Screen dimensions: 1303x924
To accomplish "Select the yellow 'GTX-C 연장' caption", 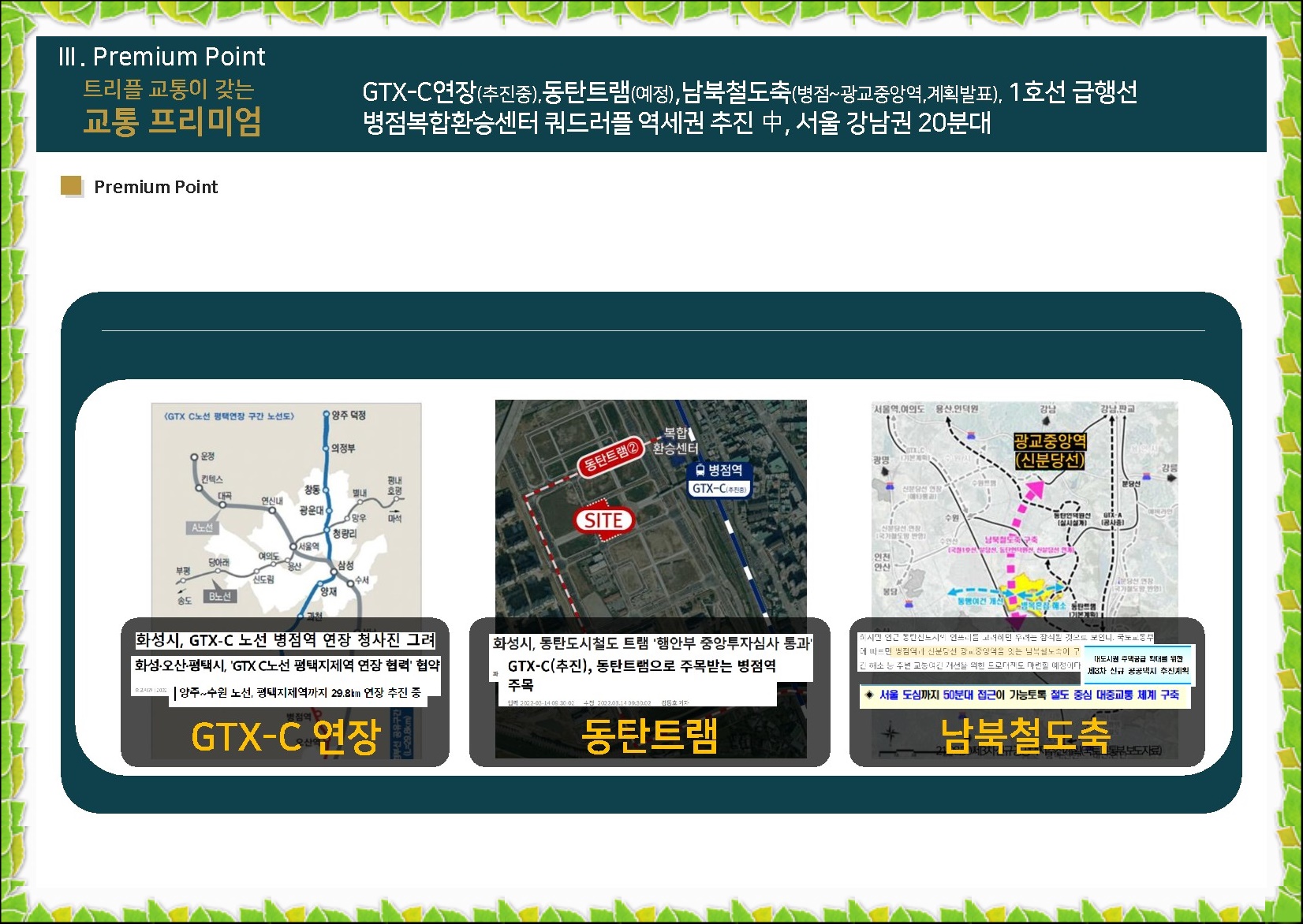I will [x=286, y=736].
